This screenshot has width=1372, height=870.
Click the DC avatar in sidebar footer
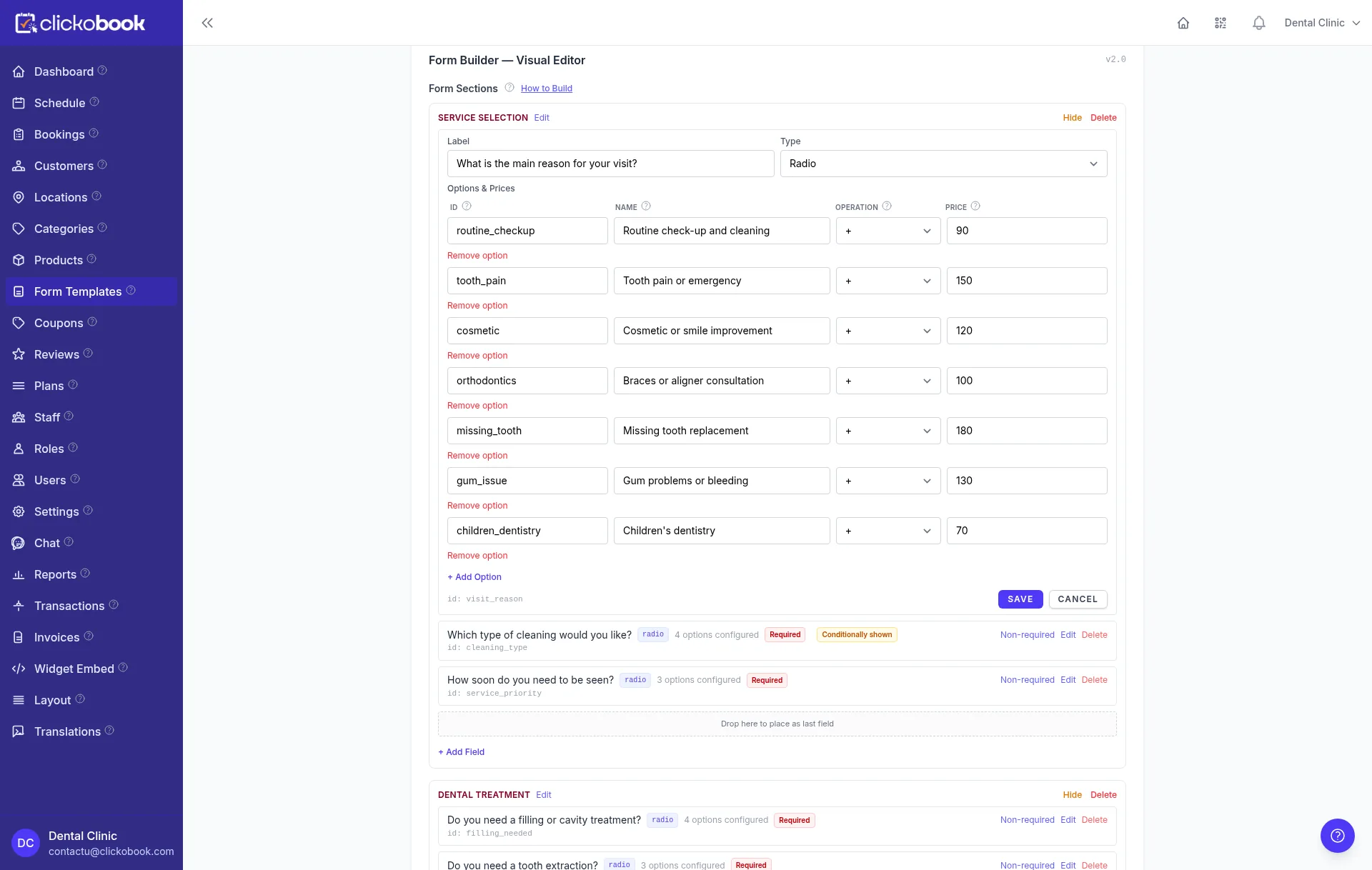[x=26, y=843]
